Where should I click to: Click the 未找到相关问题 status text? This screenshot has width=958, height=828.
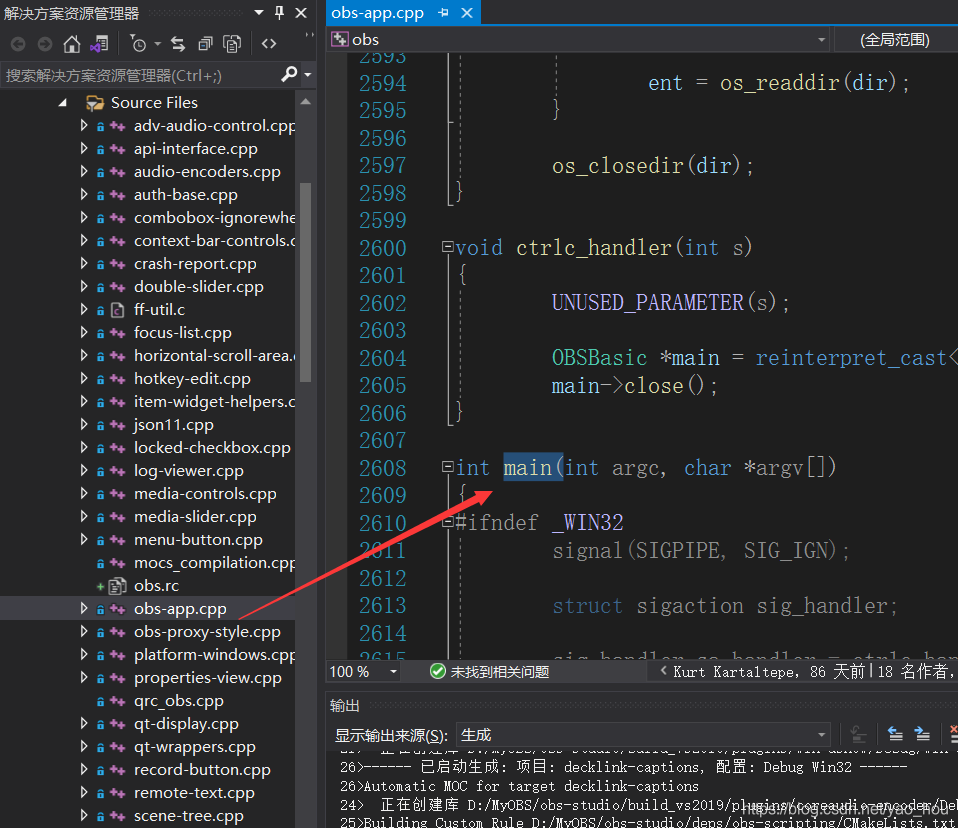click(x=499, y=672)
